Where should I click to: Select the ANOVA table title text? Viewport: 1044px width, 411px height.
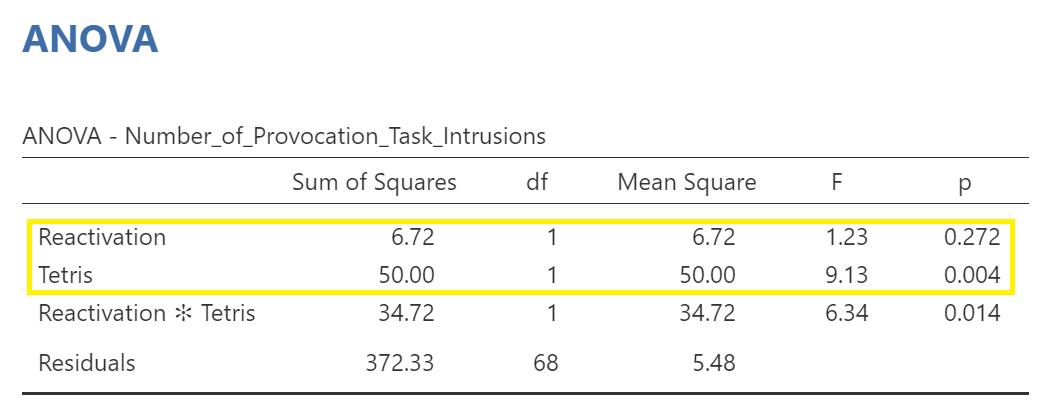tap(284, 137)
